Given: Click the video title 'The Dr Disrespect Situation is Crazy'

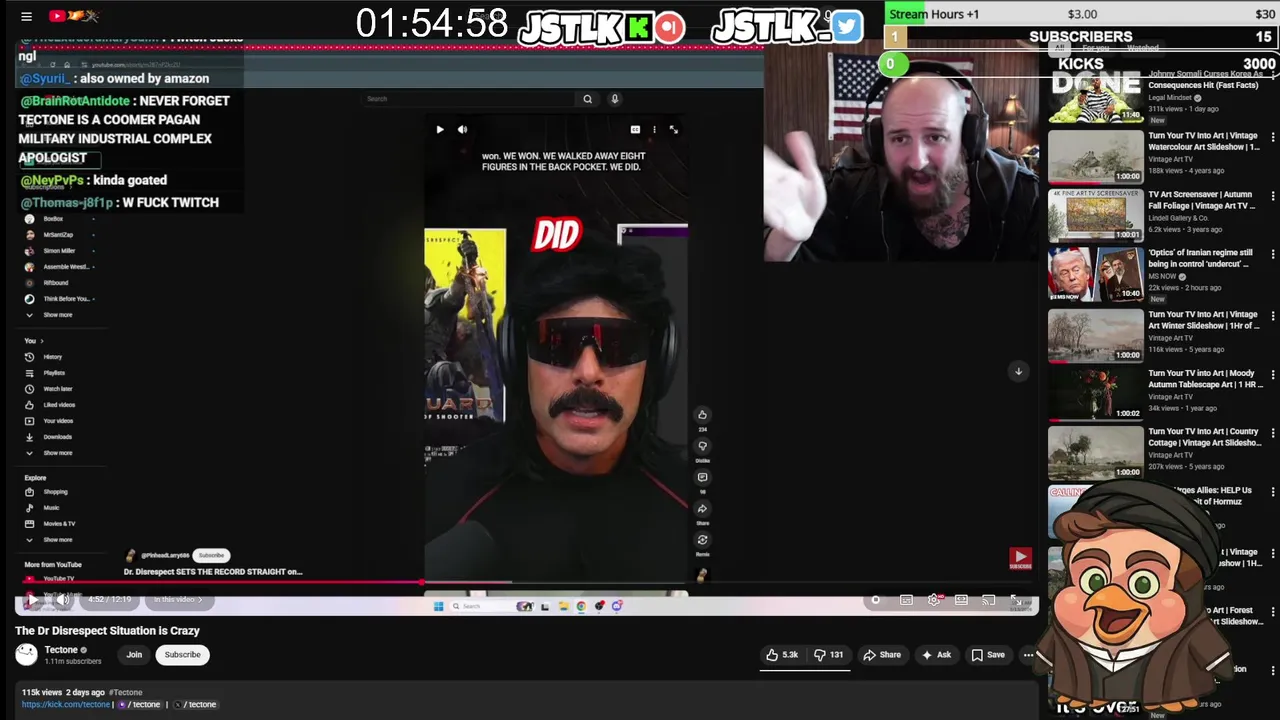Looking at the screenshot, I should [x=107, y=631].
